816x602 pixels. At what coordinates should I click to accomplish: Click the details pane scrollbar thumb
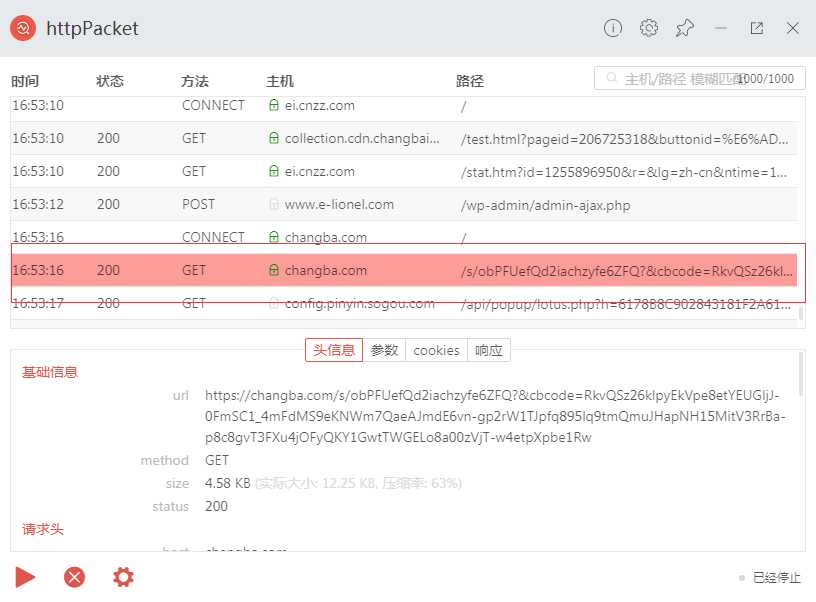[x=800, y=374]
